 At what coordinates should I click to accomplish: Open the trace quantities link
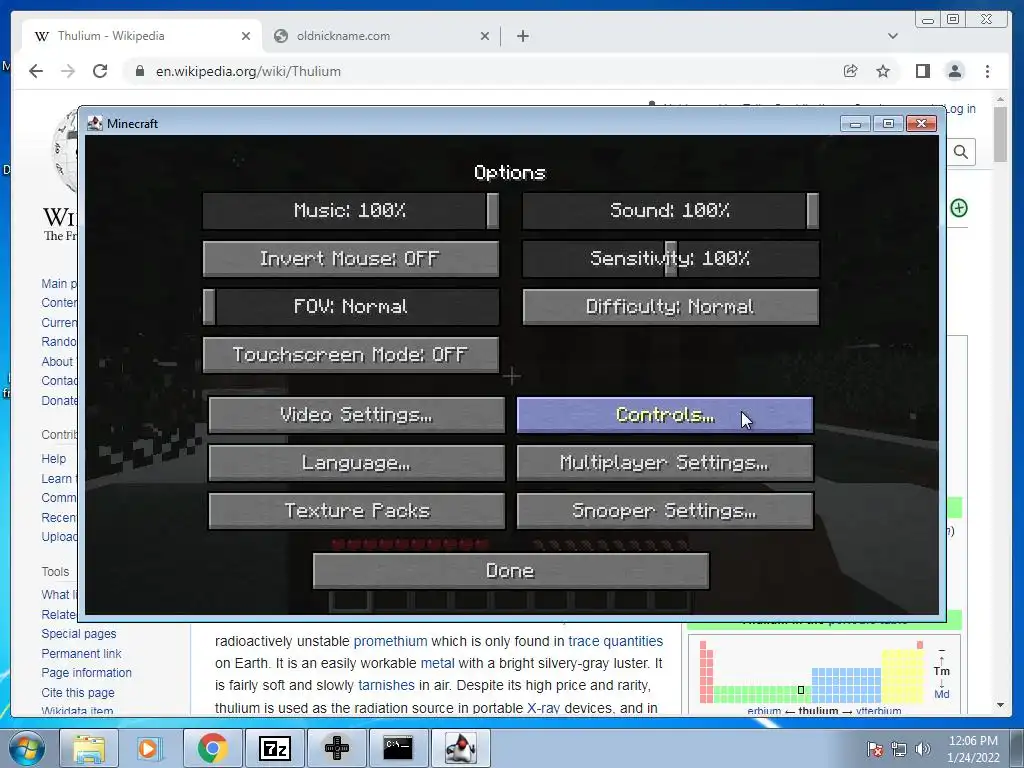(615, 641)
